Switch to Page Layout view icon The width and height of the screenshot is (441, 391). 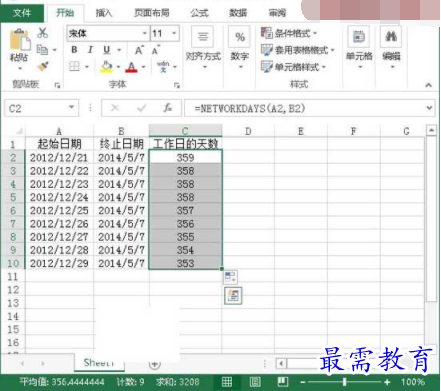(255, 382)
